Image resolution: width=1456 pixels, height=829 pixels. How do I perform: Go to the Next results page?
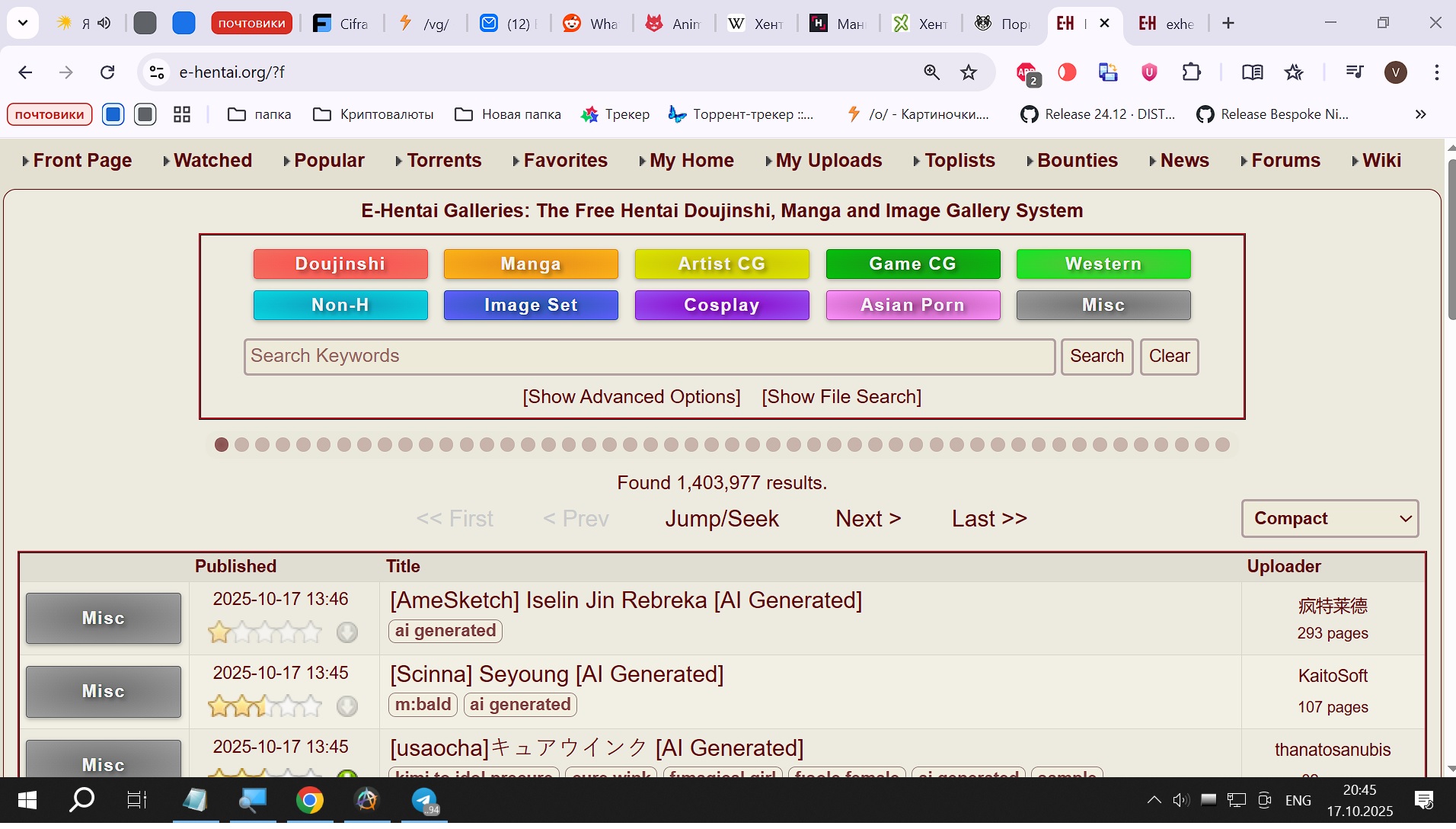[x=868, y=519]
